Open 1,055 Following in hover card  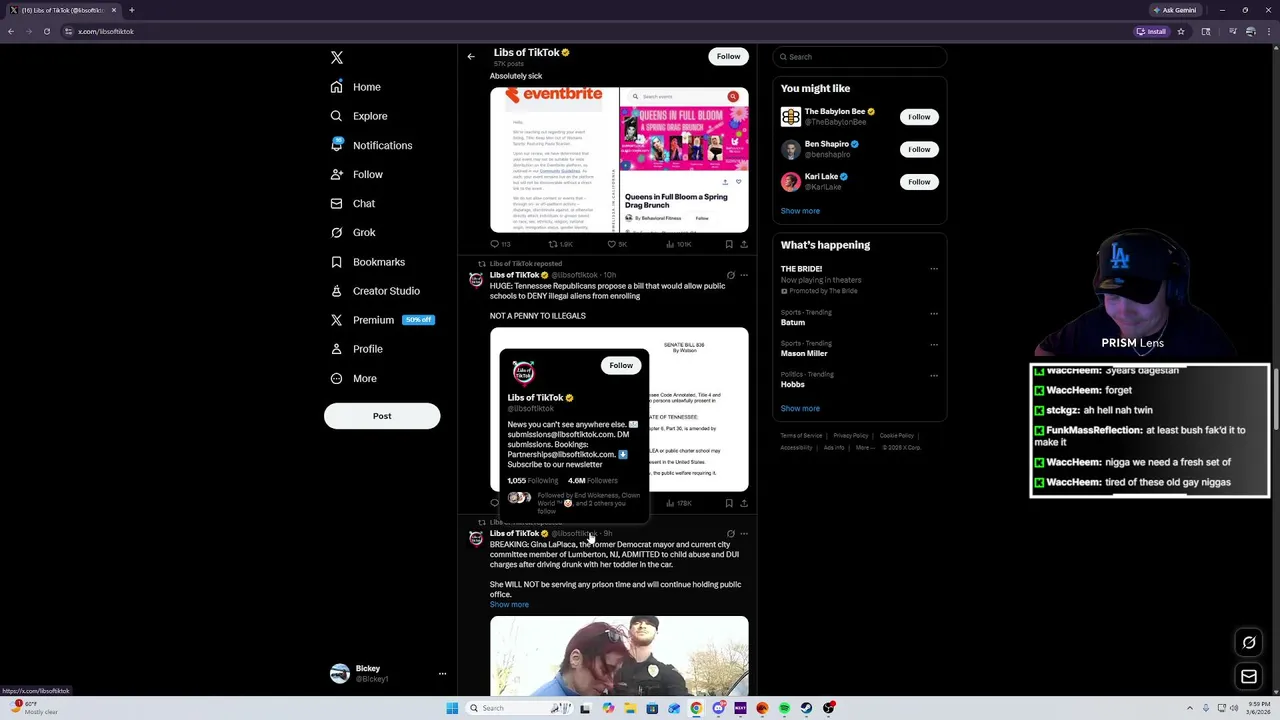[533, 481]
